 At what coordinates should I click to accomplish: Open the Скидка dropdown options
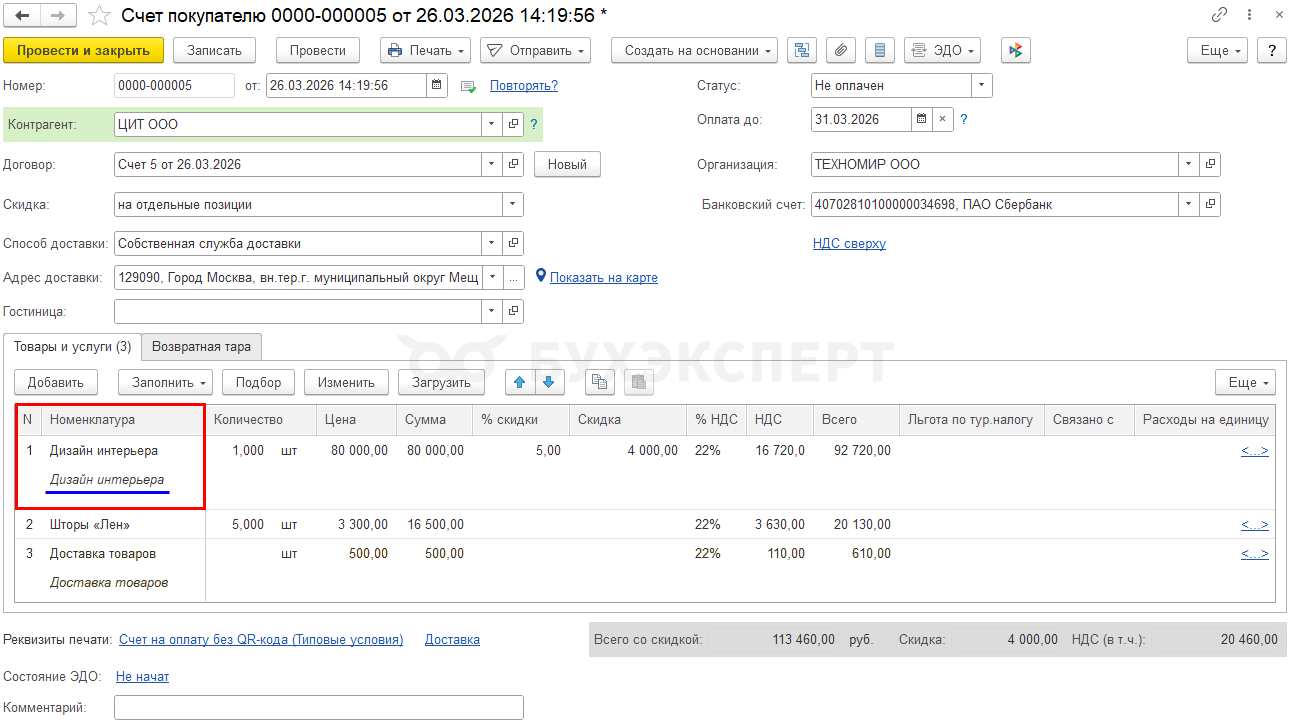coord(513,205)
